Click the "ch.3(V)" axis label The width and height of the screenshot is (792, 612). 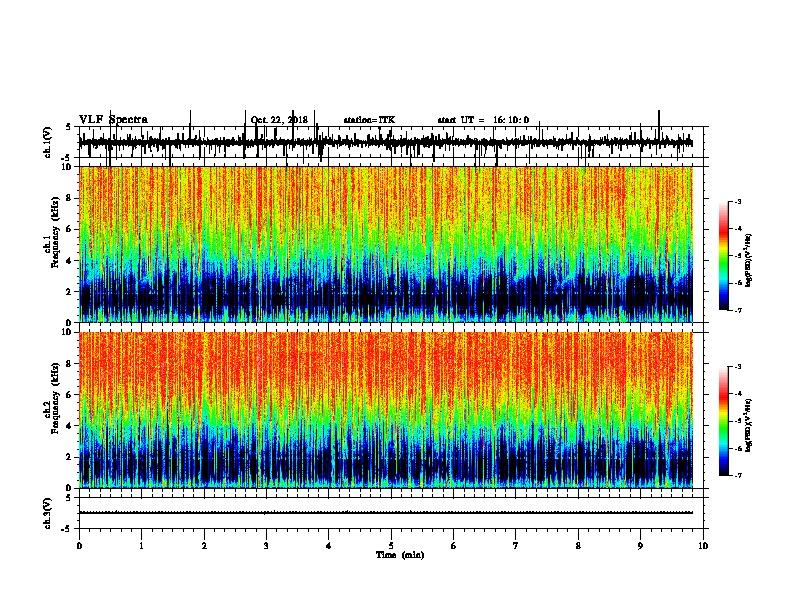point(48,513)
